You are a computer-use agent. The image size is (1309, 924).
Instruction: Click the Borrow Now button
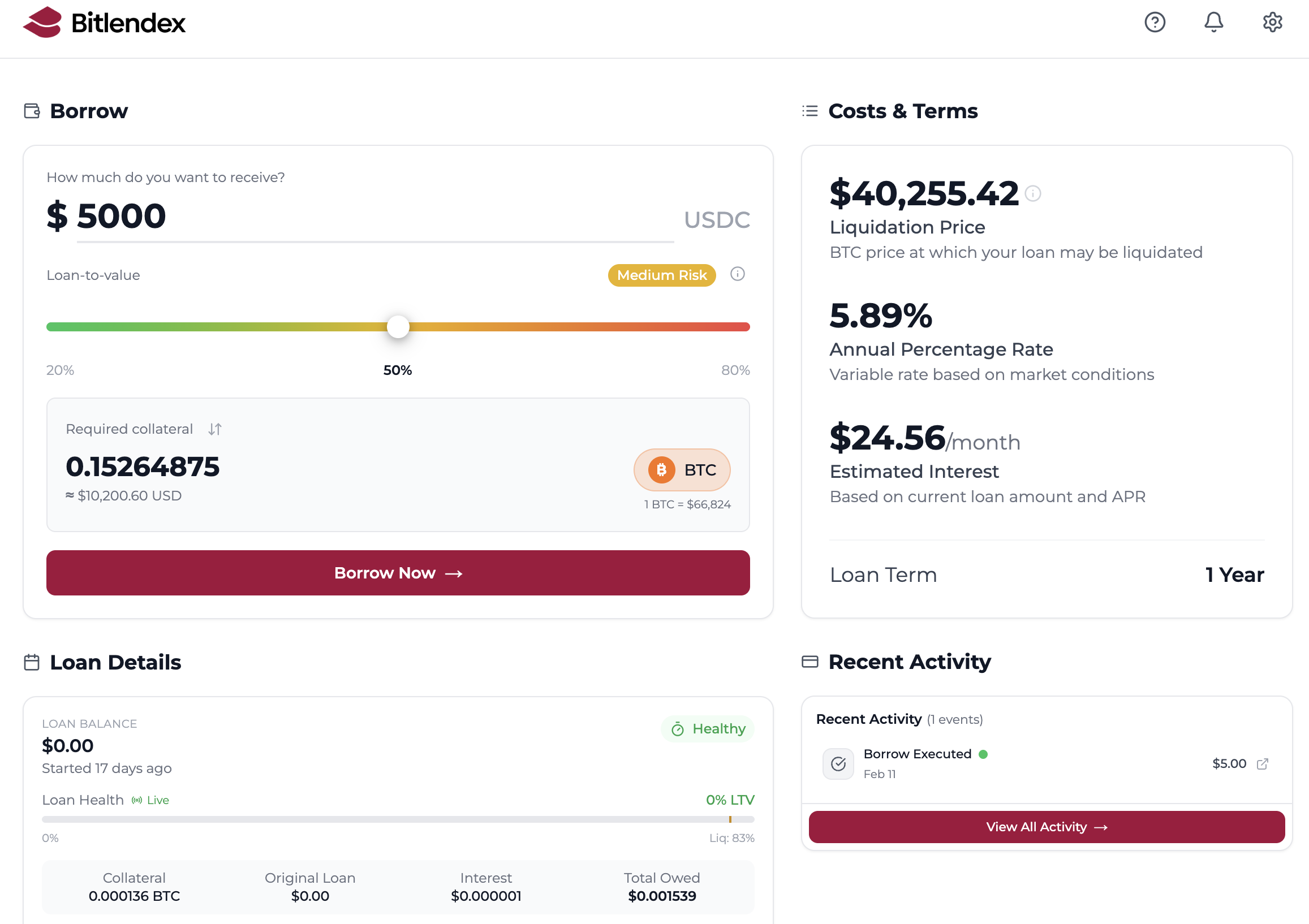coord(398,573)
